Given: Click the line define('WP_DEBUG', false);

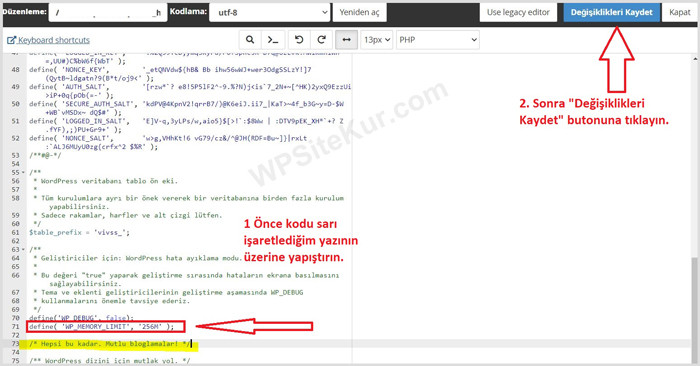Looking at the screenshot, I should [81, 318].
